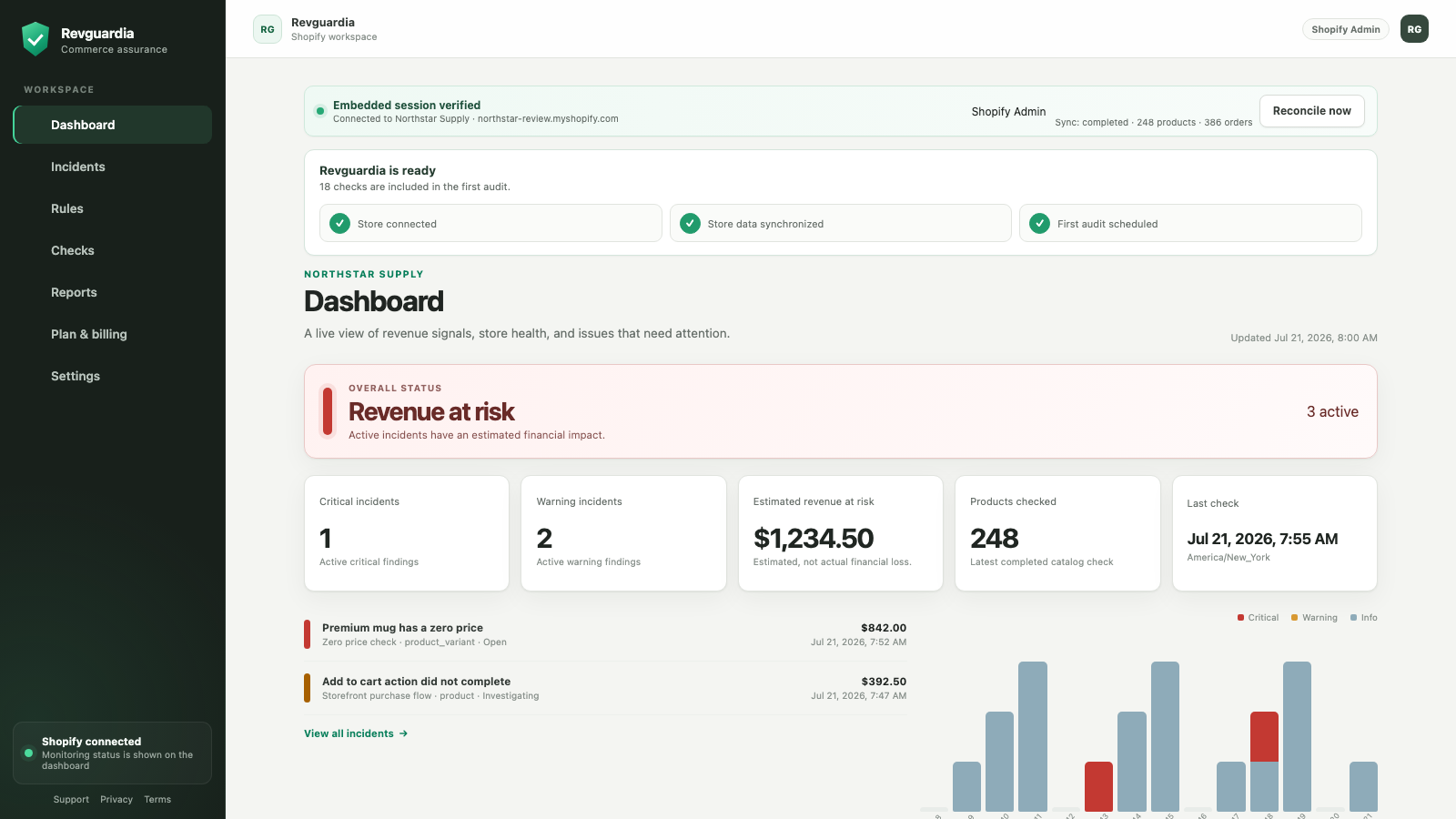Image resolution: width=1456 pixels, height=819 pixels.
Task: Click the First audit scheduled check icon
Action: click(1039, 223)
